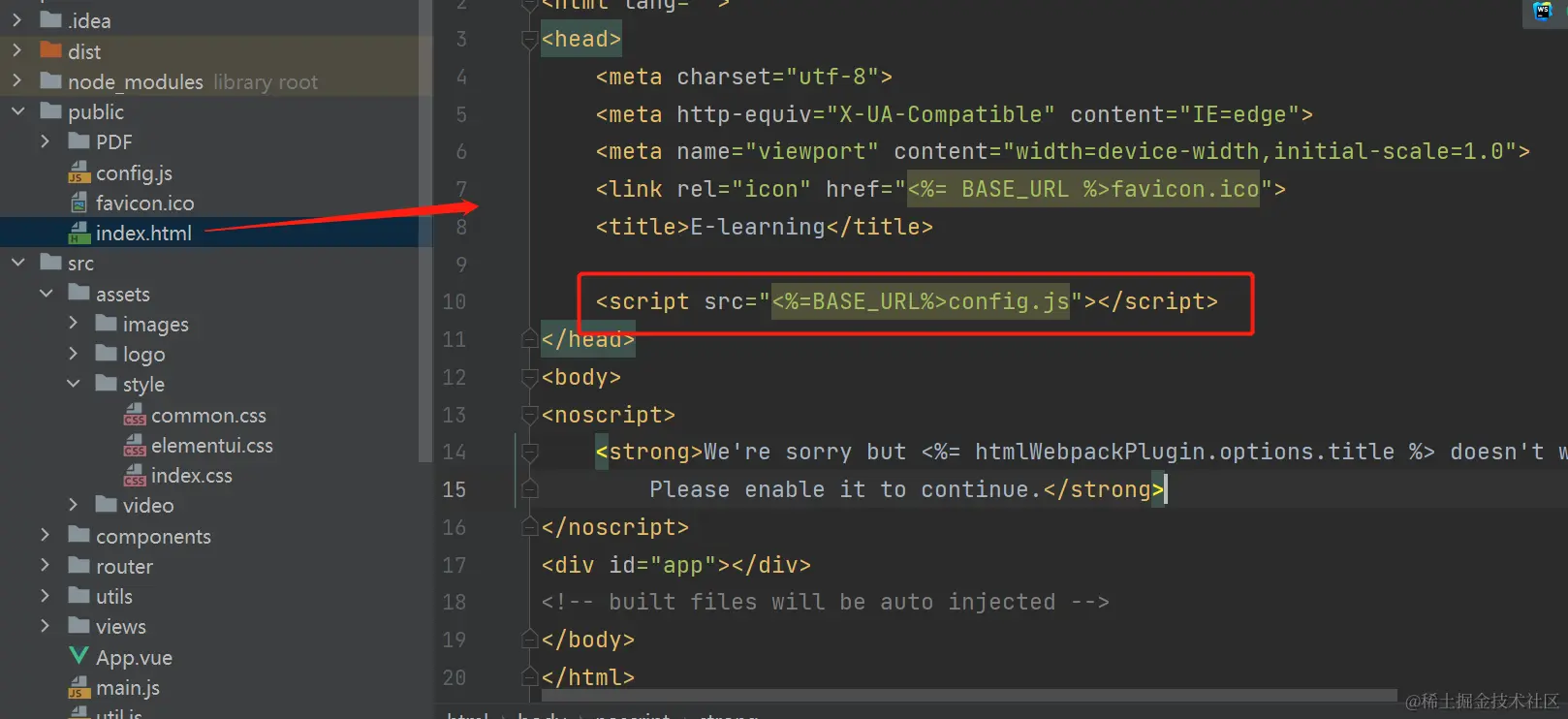
Task: Click the index.css CSS file icon
Action: coord(135,475)
